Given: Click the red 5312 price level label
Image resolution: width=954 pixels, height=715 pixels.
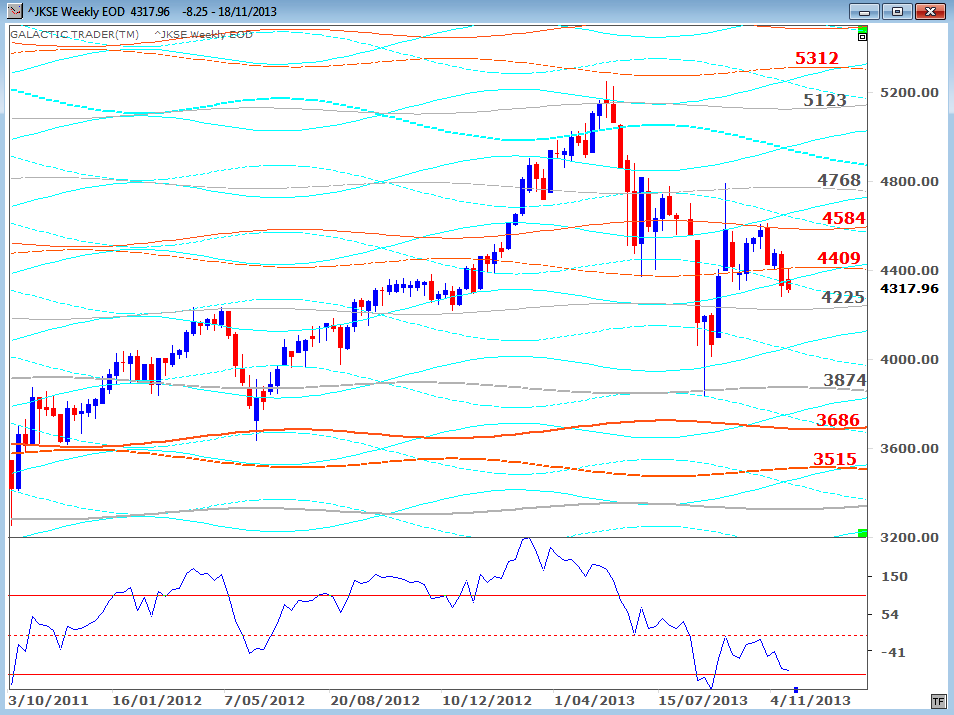Looking at the screenshot, I should tap(816, 58).
